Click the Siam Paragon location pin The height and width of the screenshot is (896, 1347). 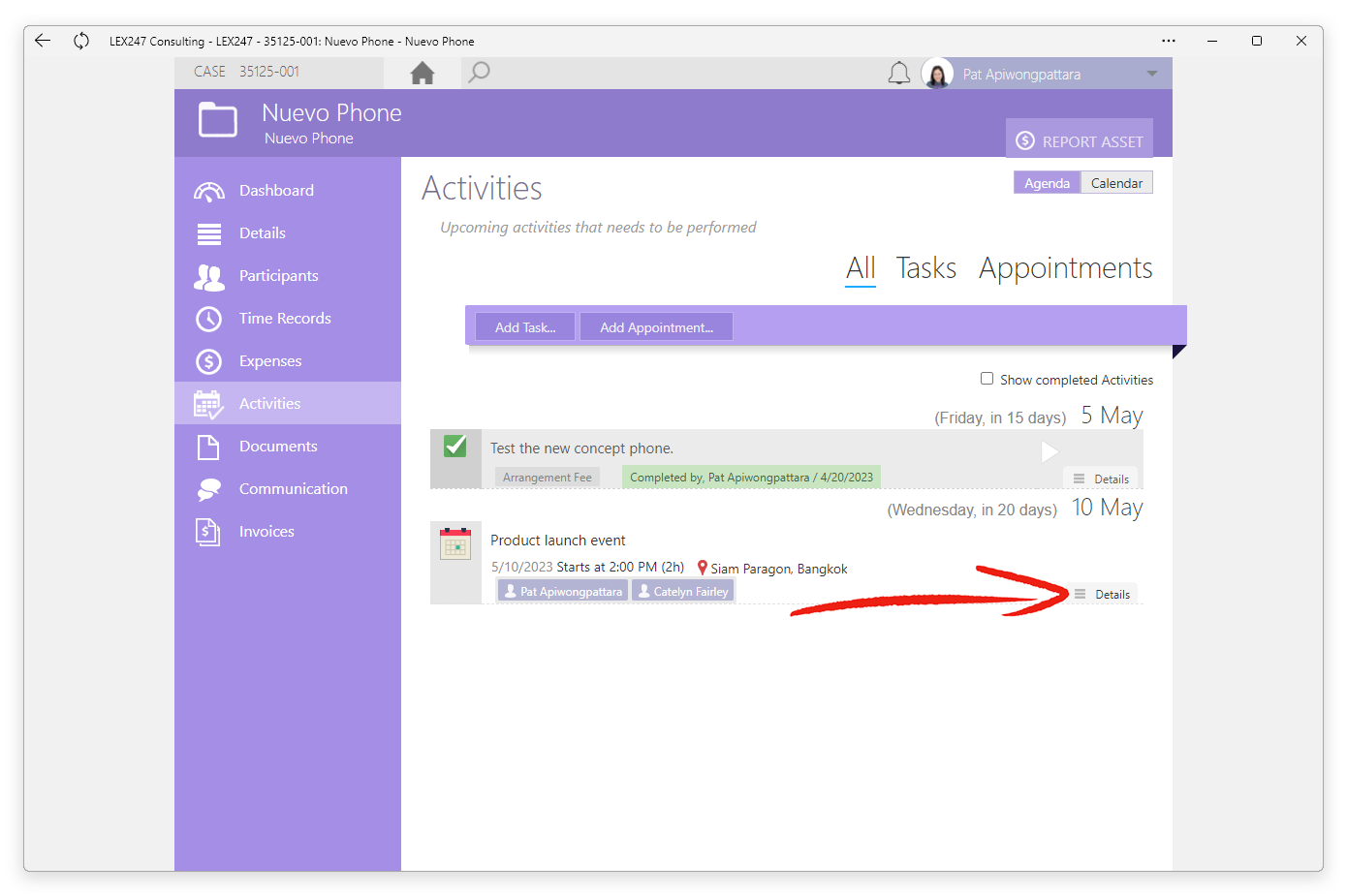click(x=703, y=568)
